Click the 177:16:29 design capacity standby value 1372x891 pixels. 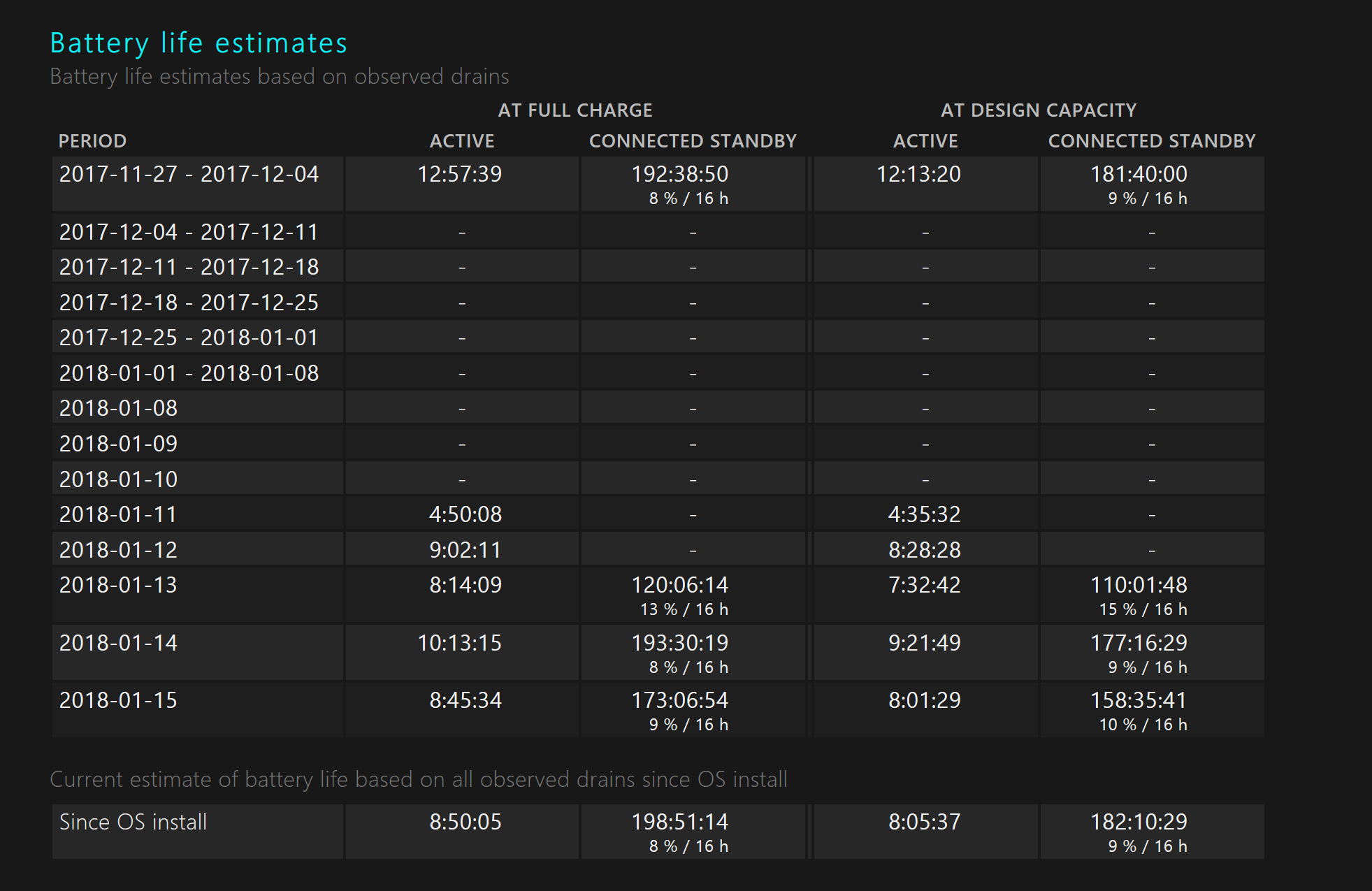tap(1139, 643)
